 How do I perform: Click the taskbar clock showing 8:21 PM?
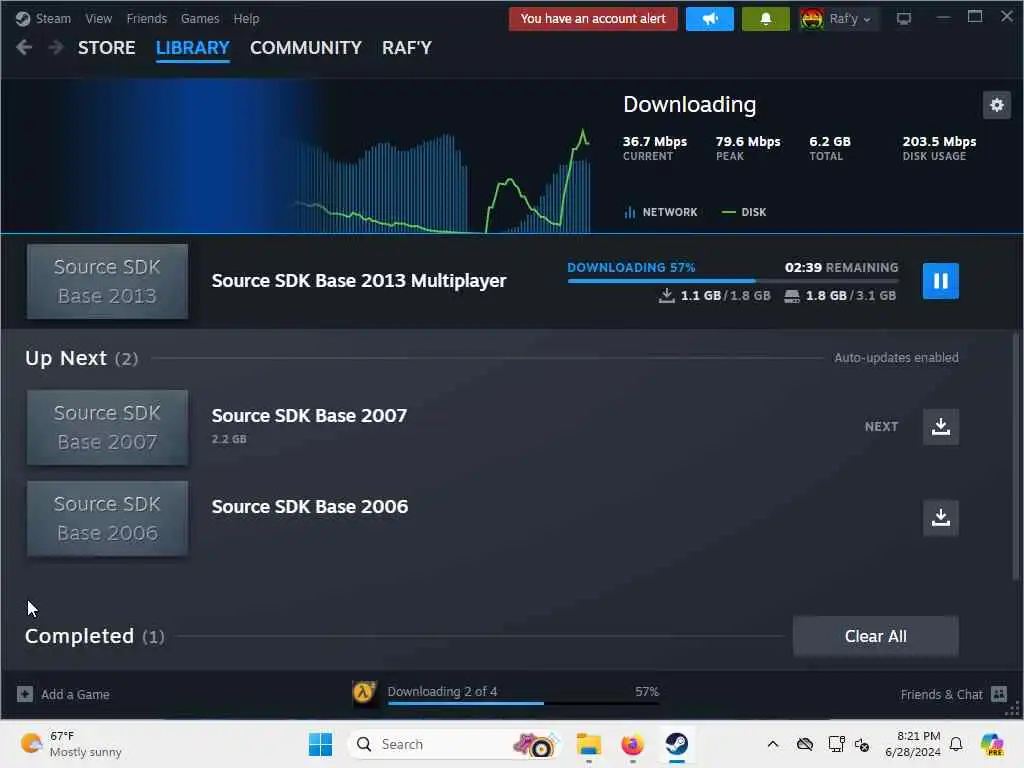tap(913, 744)
